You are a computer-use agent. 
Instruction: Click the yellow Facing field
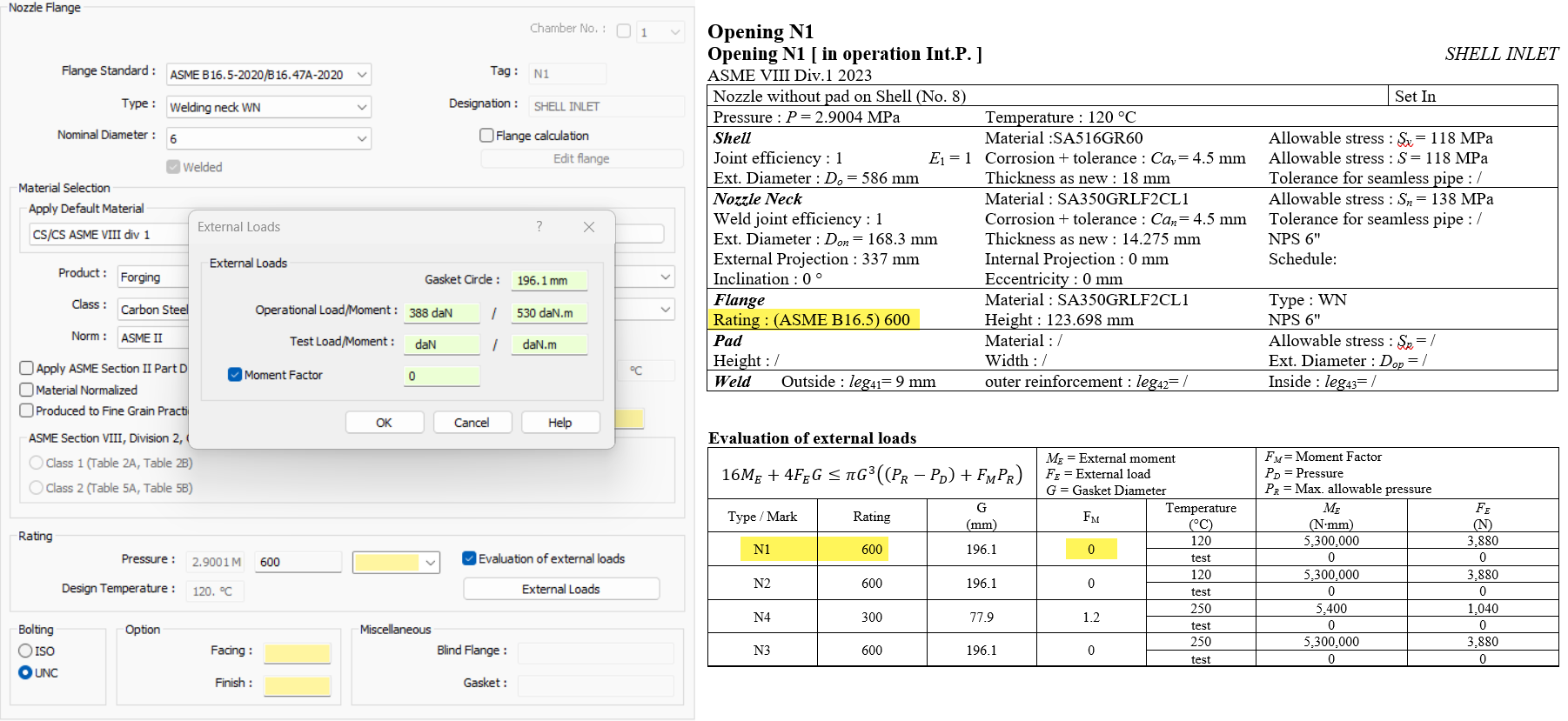(298, 653)
